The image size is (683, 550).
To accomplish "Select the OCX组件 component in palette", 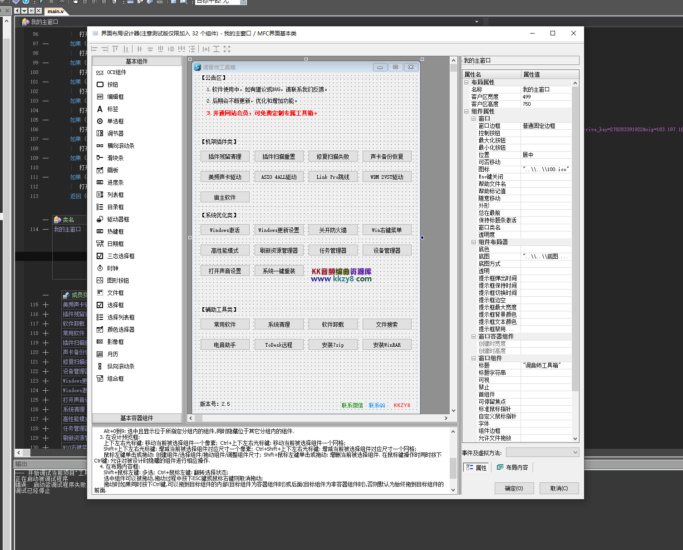I will pyautogui.click(x=118, y=73).
